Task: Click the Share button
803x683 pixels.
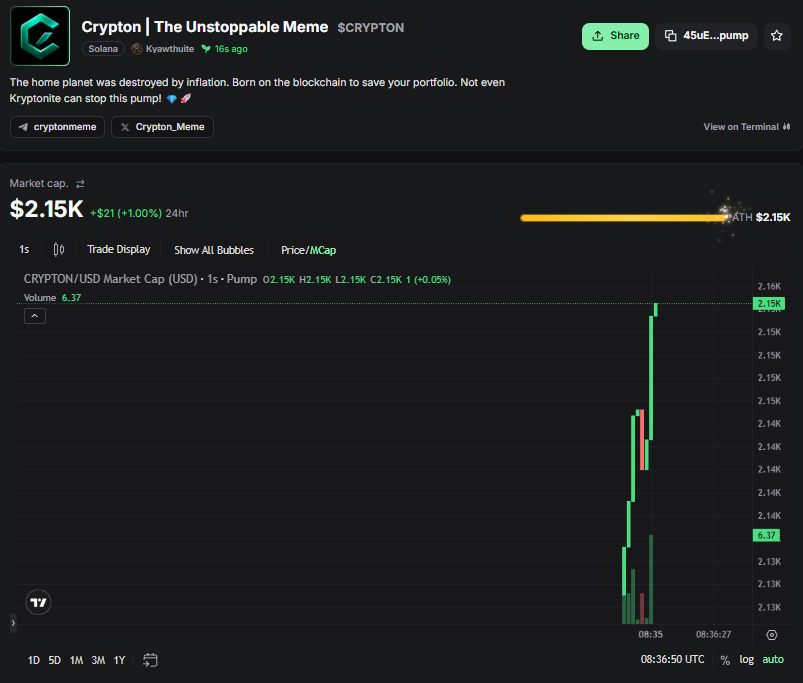Action: pyautogui.click(x=615, y=36)
